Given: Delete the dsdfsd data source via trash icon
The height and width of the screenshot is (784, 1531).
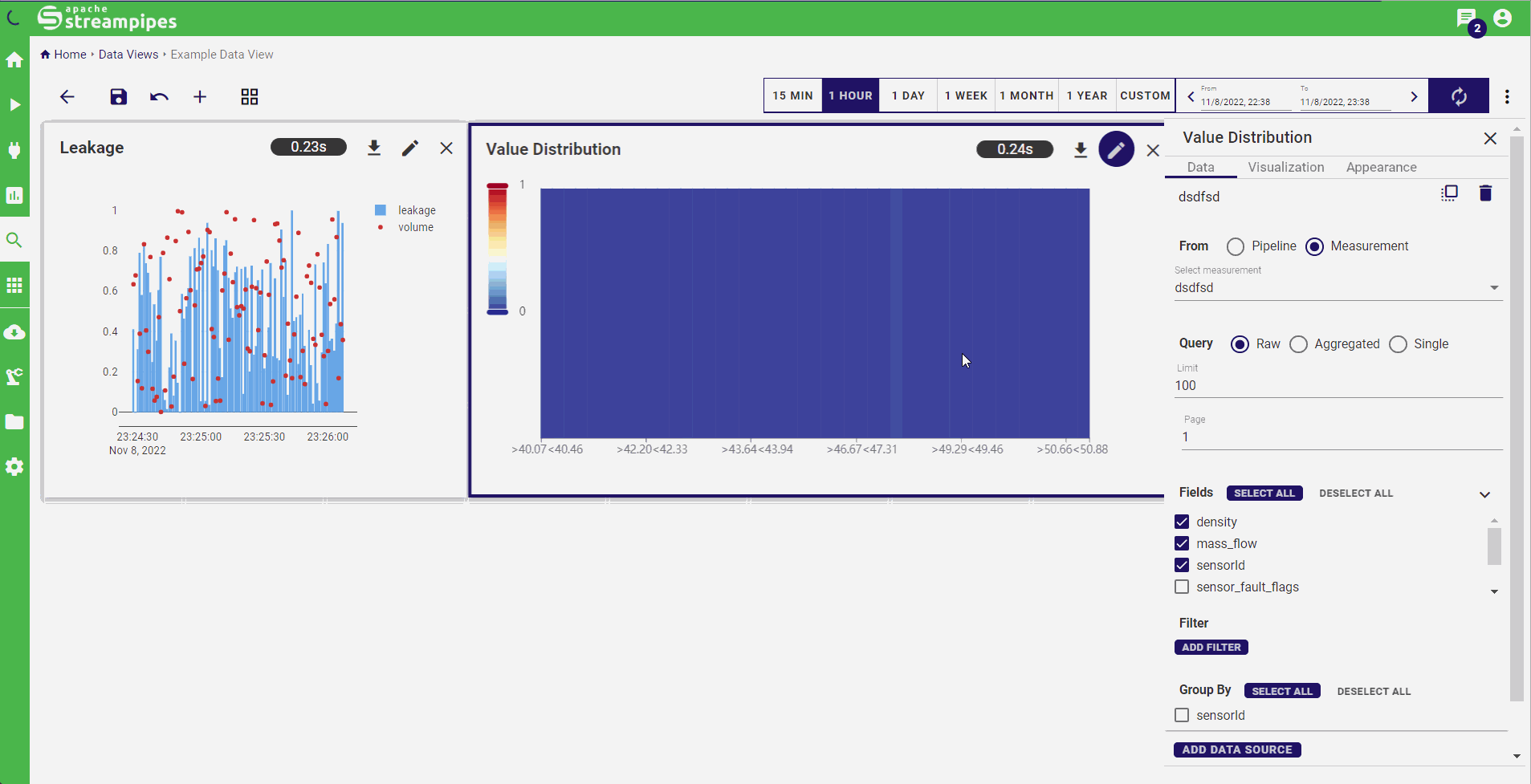Looking at the screenshot, I should (x=1484, y=193).
